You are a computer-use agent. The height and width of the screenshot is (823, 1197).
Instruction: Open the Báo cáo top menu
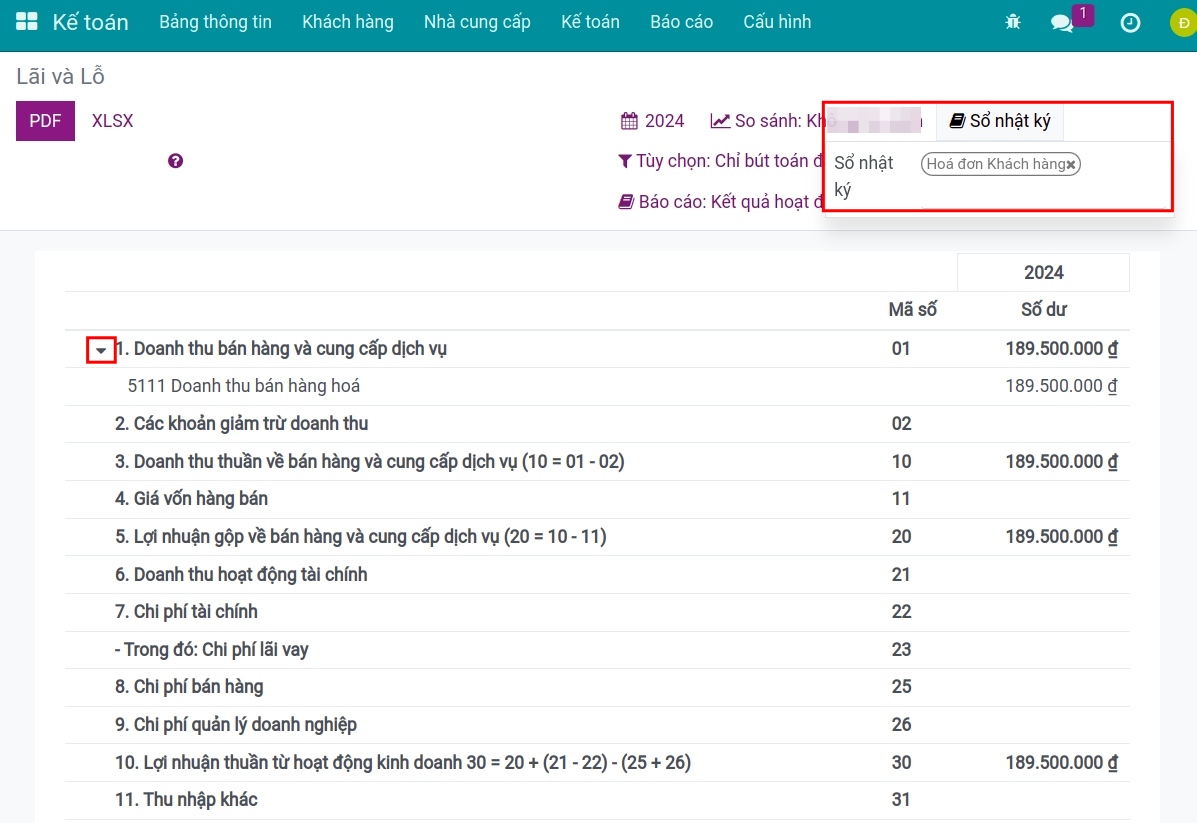point(681,22)
